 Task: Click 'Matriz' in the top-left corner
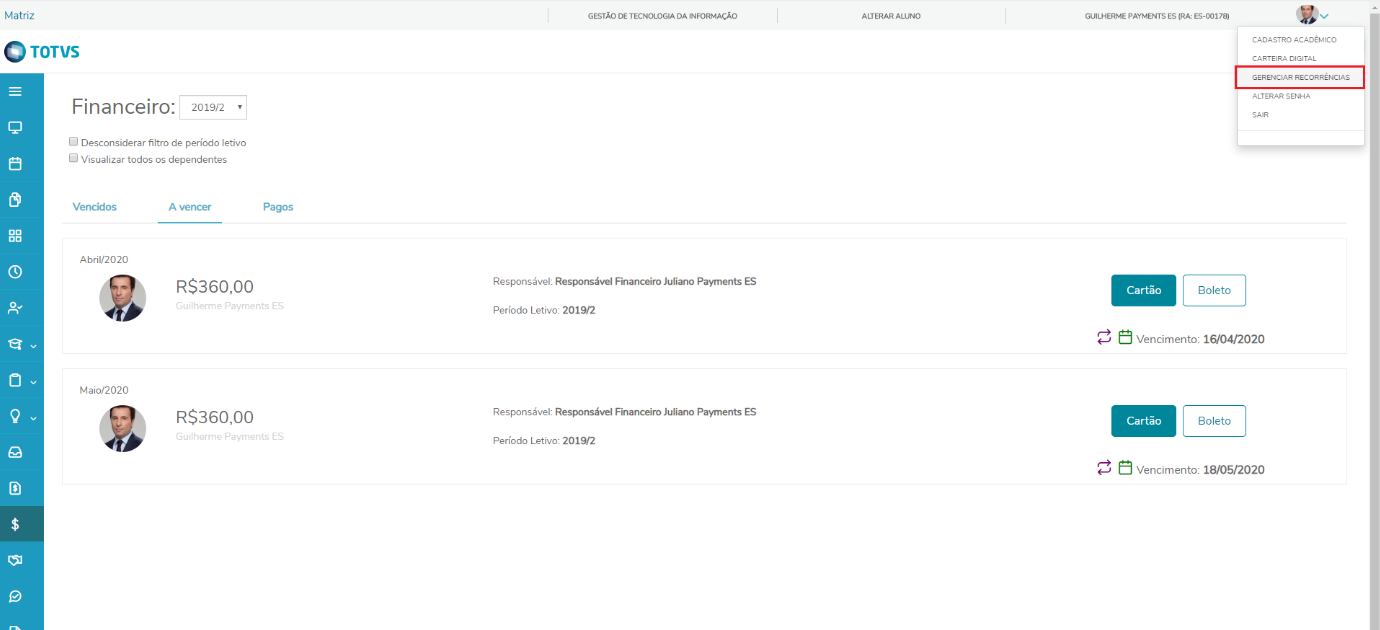point(18,16)
